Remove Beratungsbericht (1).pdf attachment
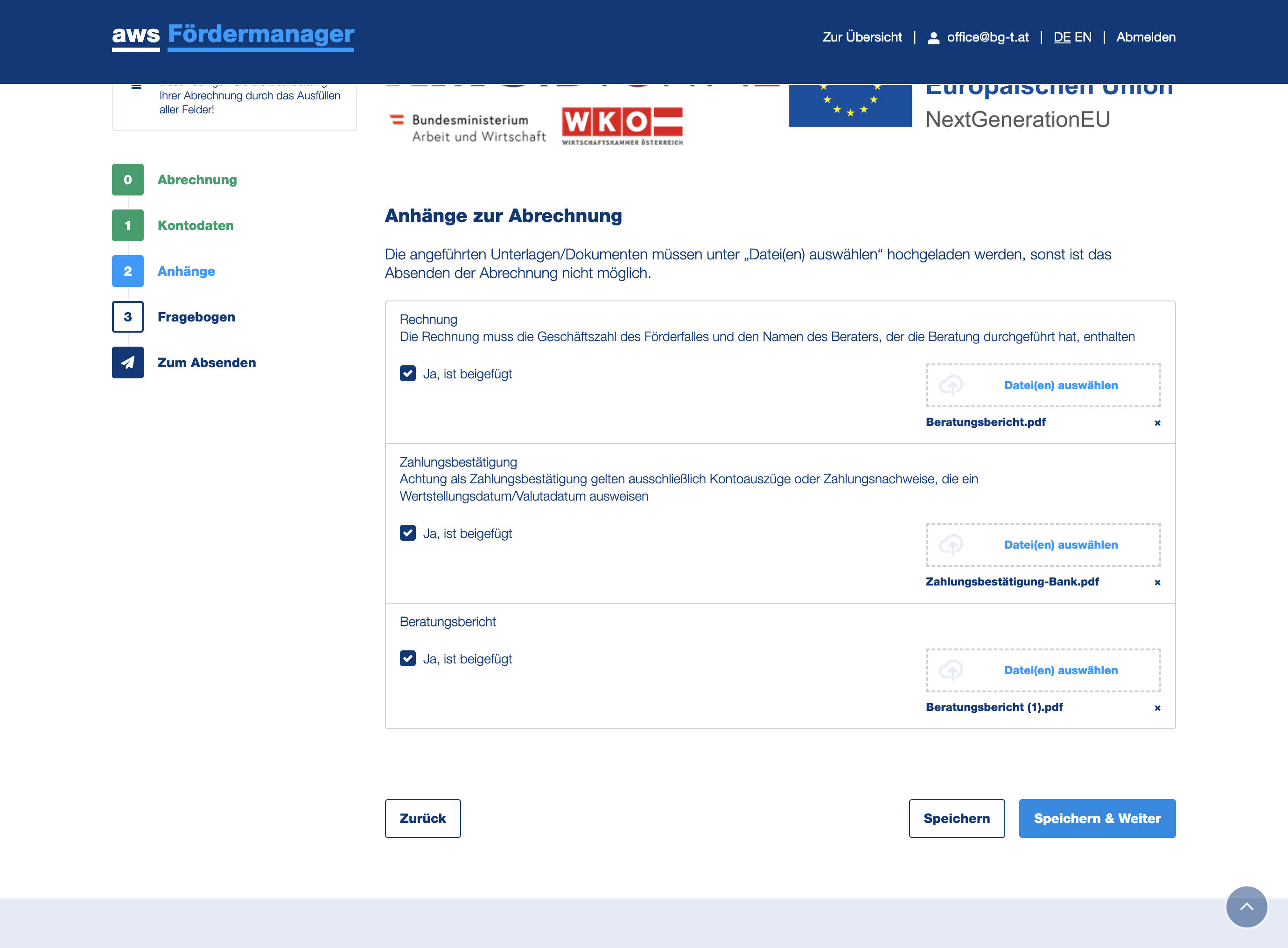 pos(1157,708)
